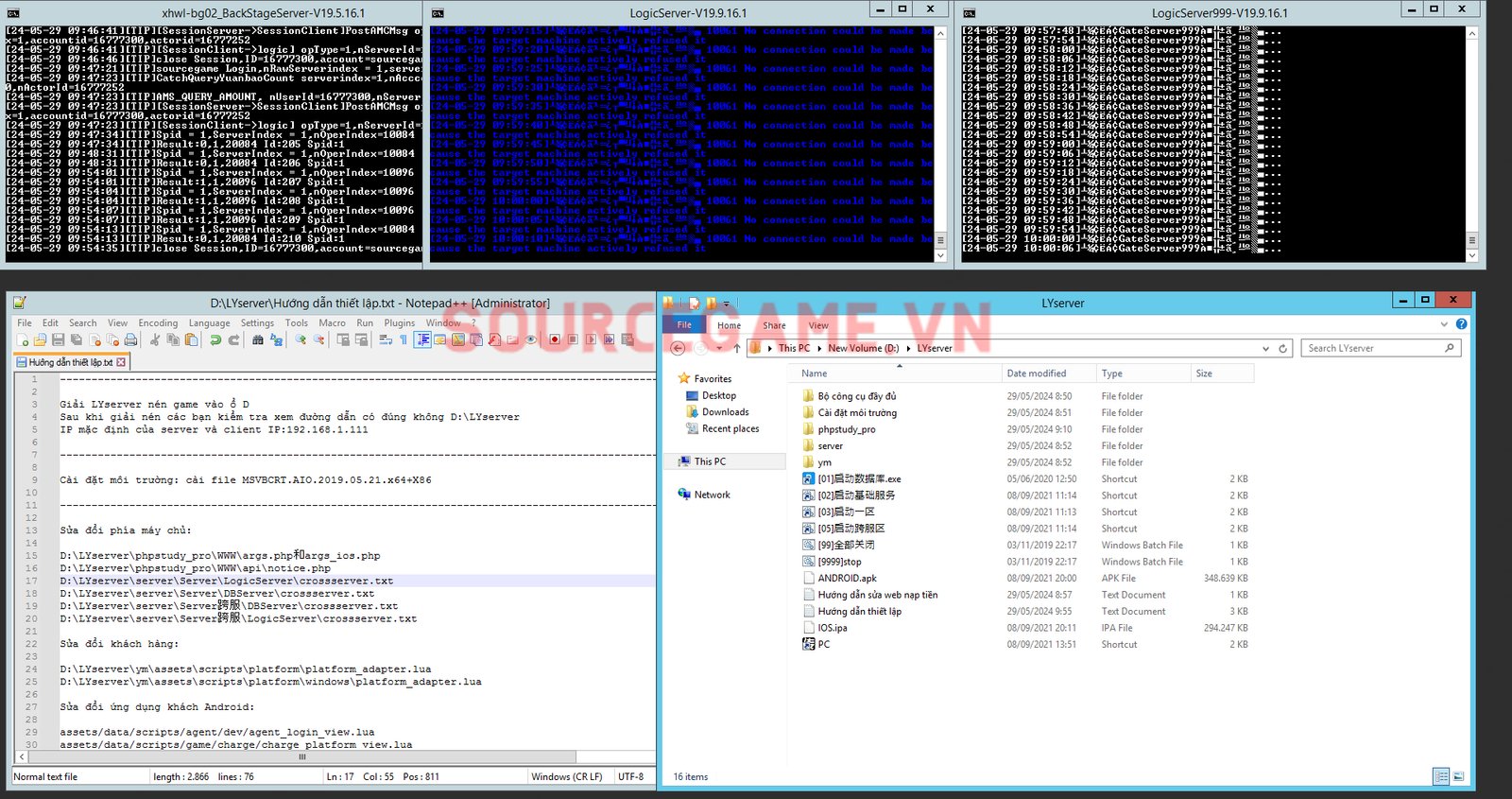Click the Explorer Help question mark icon
Viewport: 1512px width, 799px height.
pyautogui.click(x=1461, y=324)
